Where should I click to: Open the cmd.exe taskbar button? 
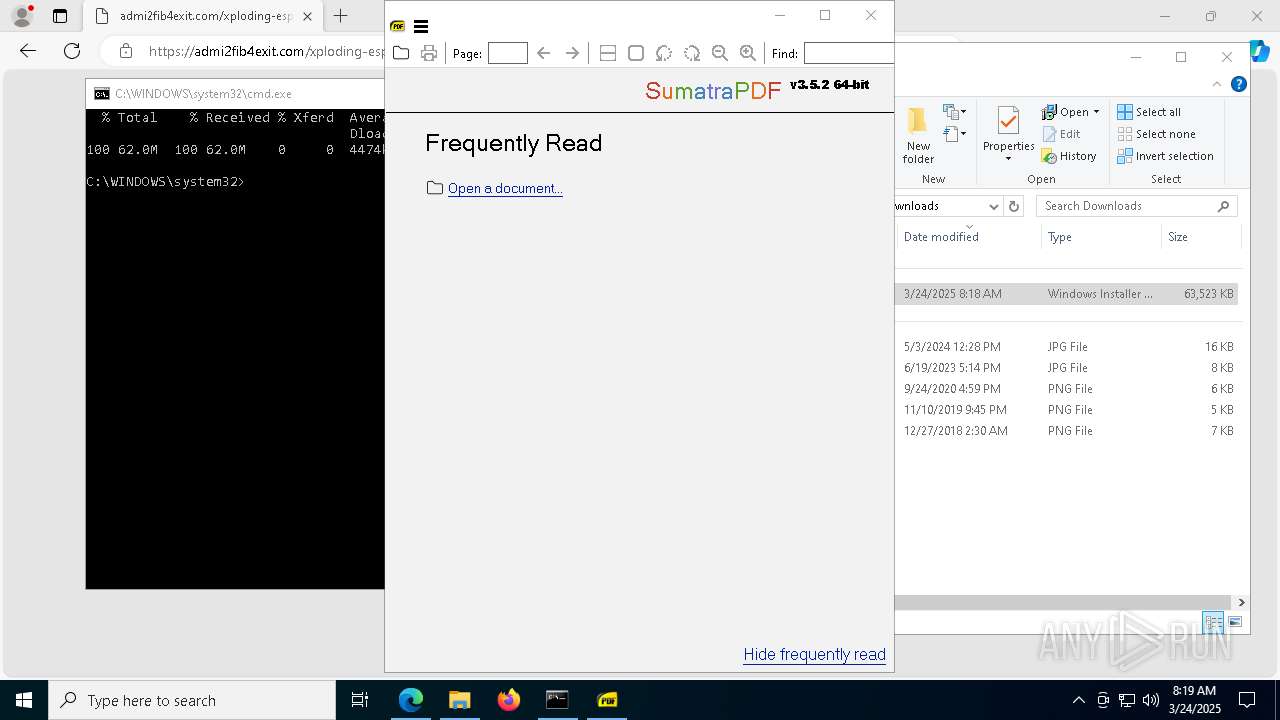(x=557, y=700)
